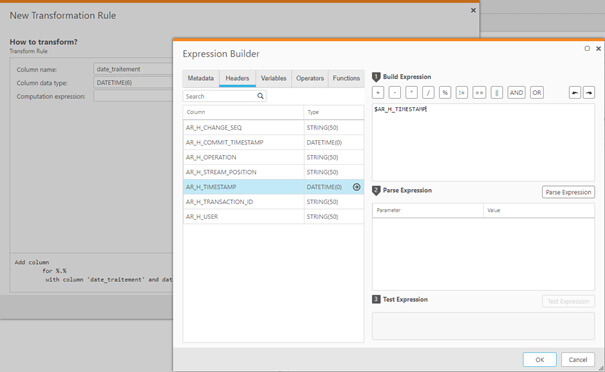Viewport: 605px width, 372px height.
Task: Add AR_H_TIMESTAMP to expression via plus-circle icon
Action: point(357,187)
